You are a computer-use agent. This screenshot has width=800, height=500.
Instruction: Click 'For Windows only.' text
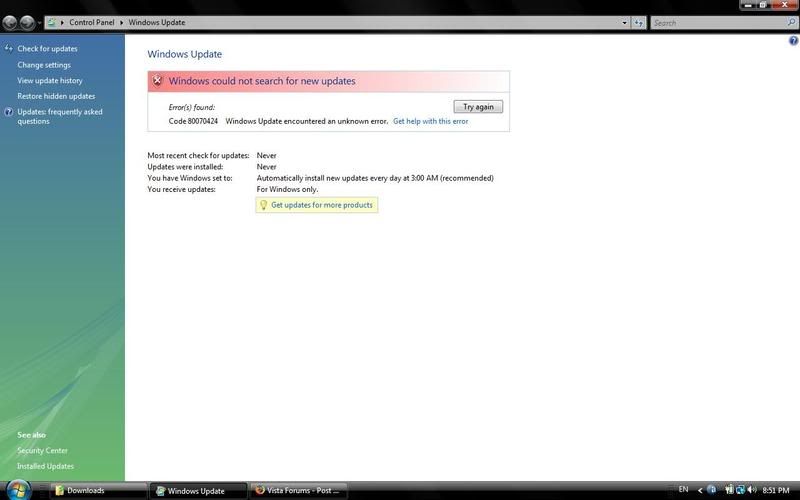pyautogui.click(x=287, y=189)
